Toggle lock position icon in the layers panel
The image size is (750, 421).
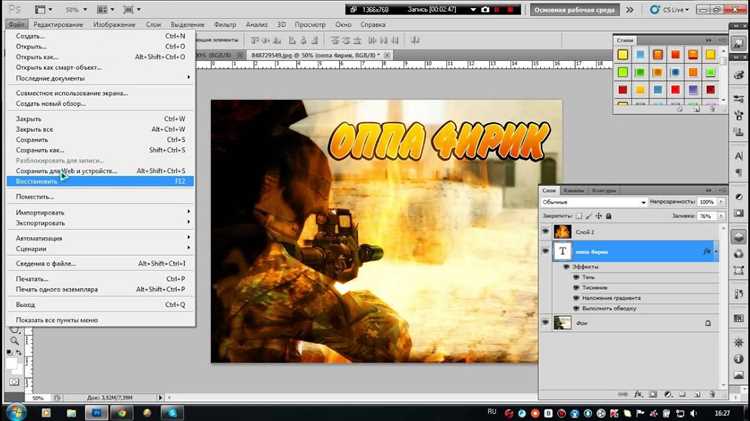pyautogui.click(x=598, y=216)
